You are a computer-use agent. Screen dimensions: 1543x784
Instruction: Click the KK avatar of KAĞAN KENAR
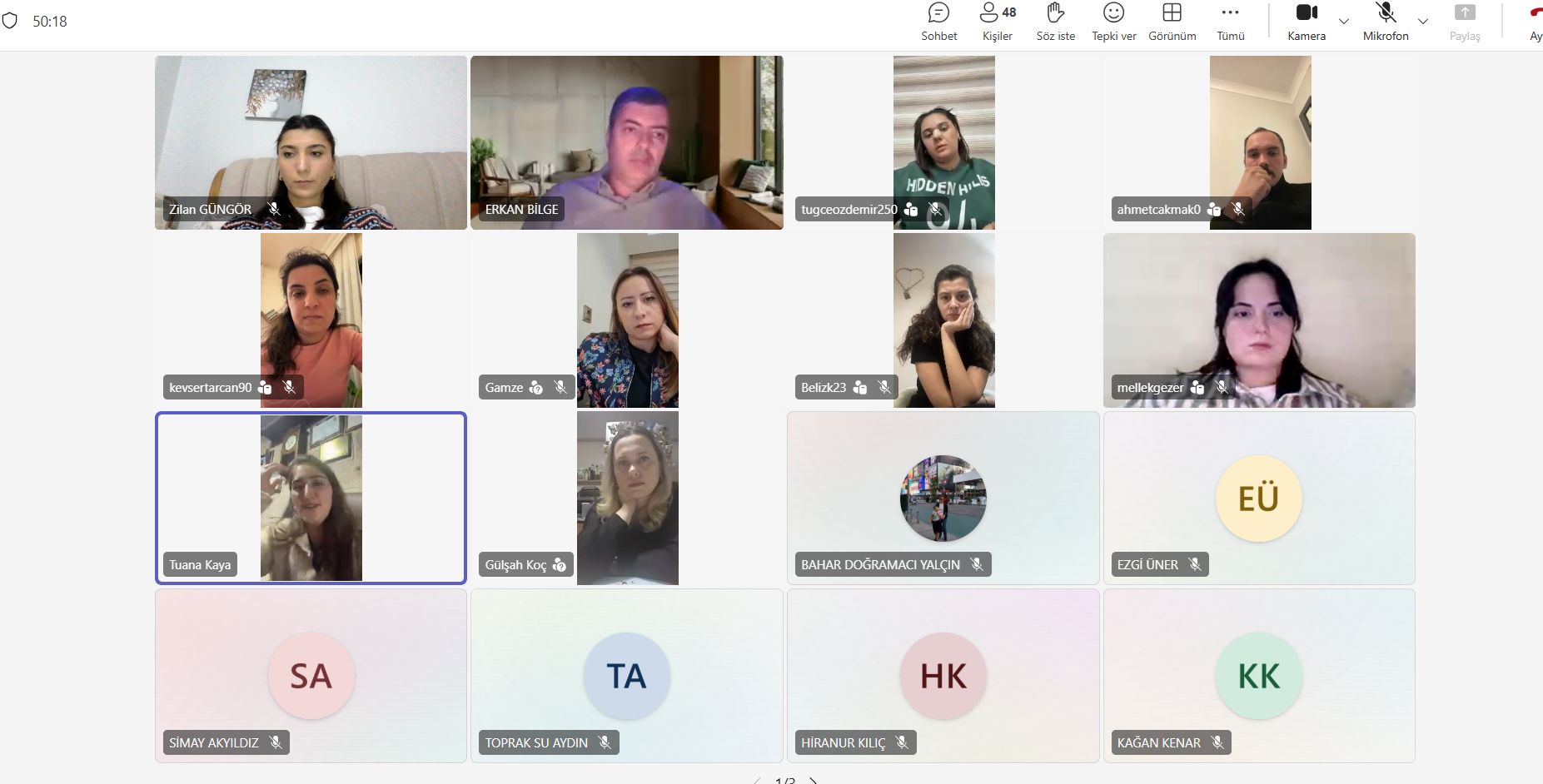pos(1258,676)
